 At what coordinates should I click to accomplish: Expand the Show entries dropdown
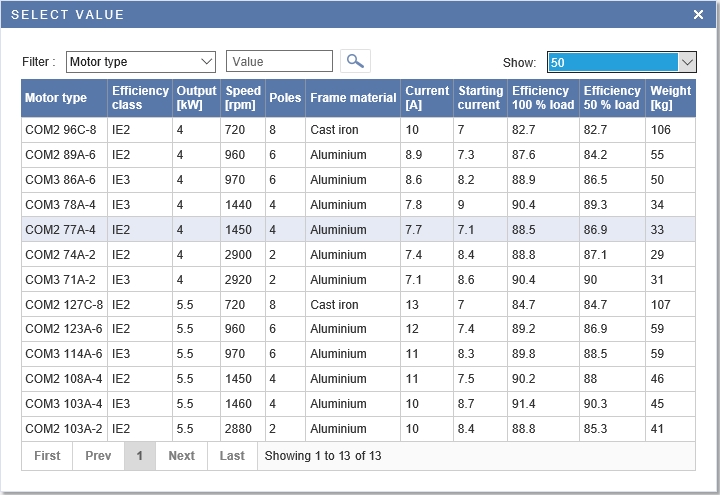621,62
